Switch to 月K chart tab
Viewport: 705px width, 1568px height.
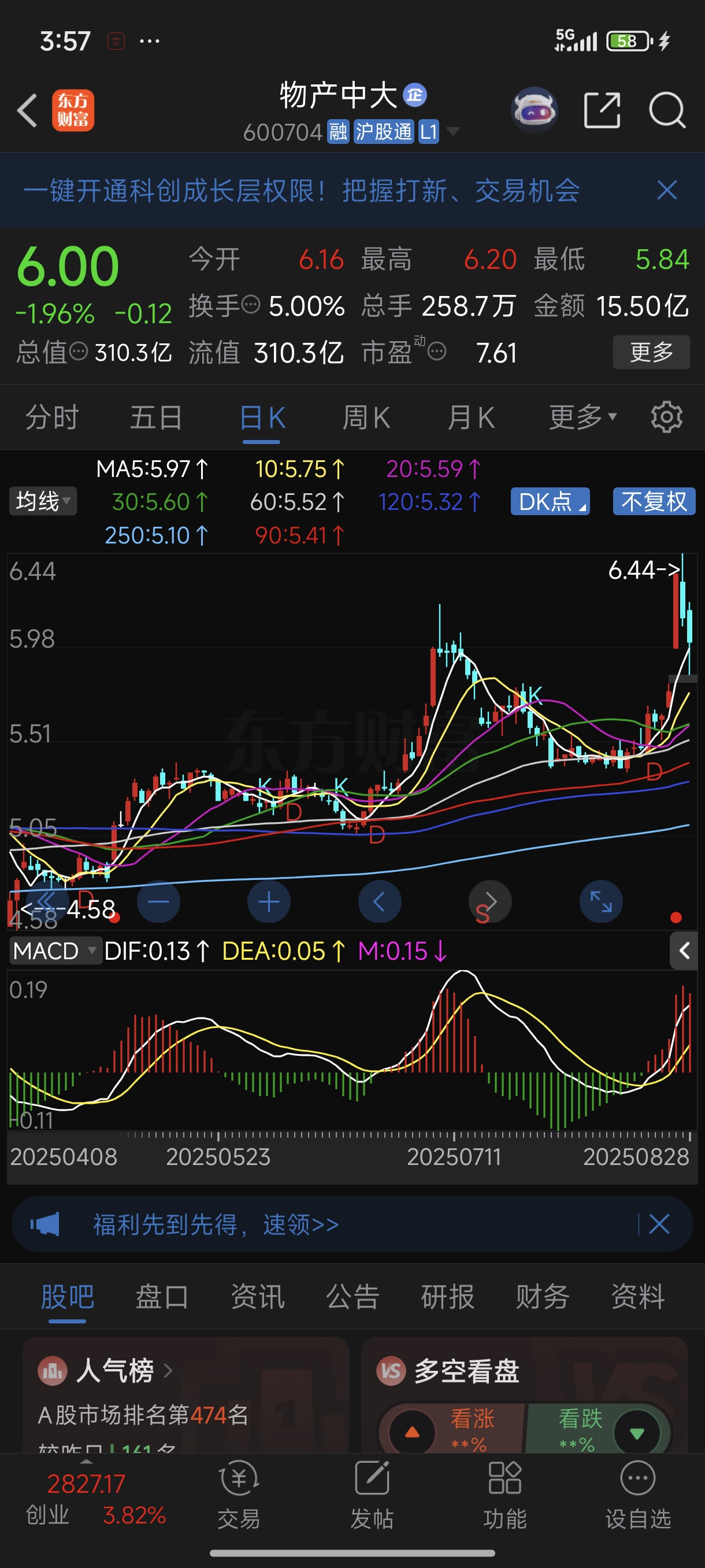point(471,417)
